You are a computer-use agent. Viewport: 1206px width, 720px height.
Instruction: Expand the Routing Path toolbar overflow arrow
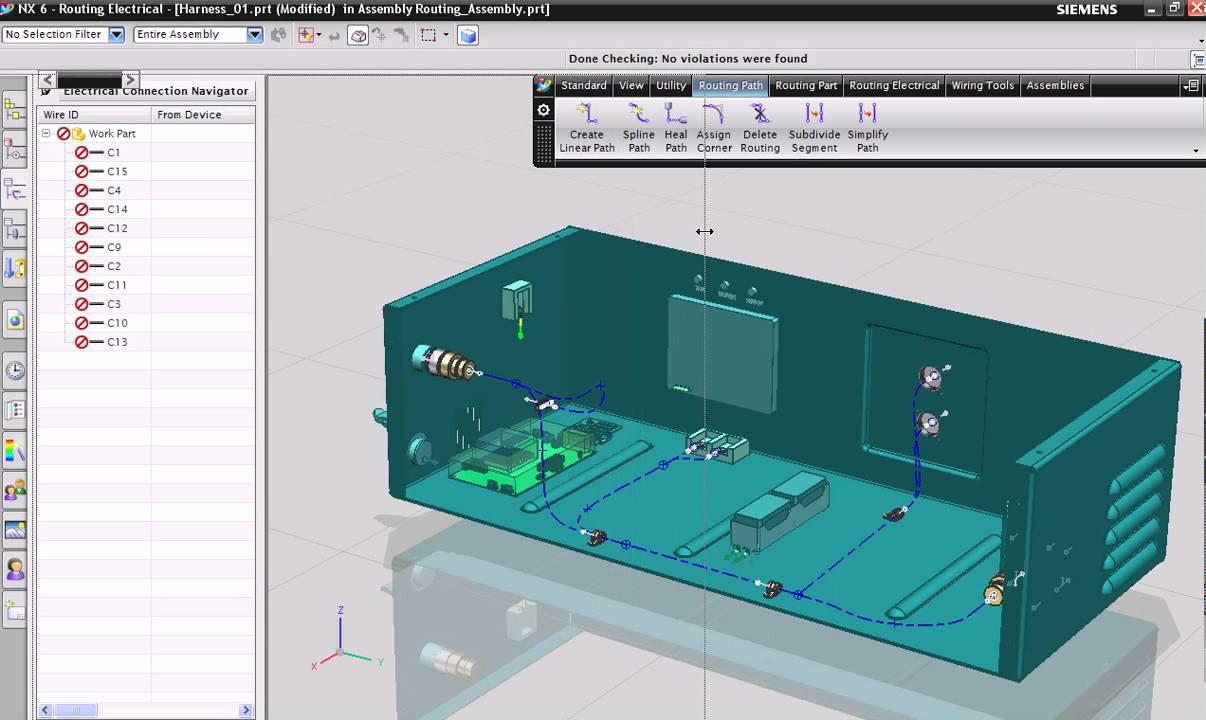1196,151
